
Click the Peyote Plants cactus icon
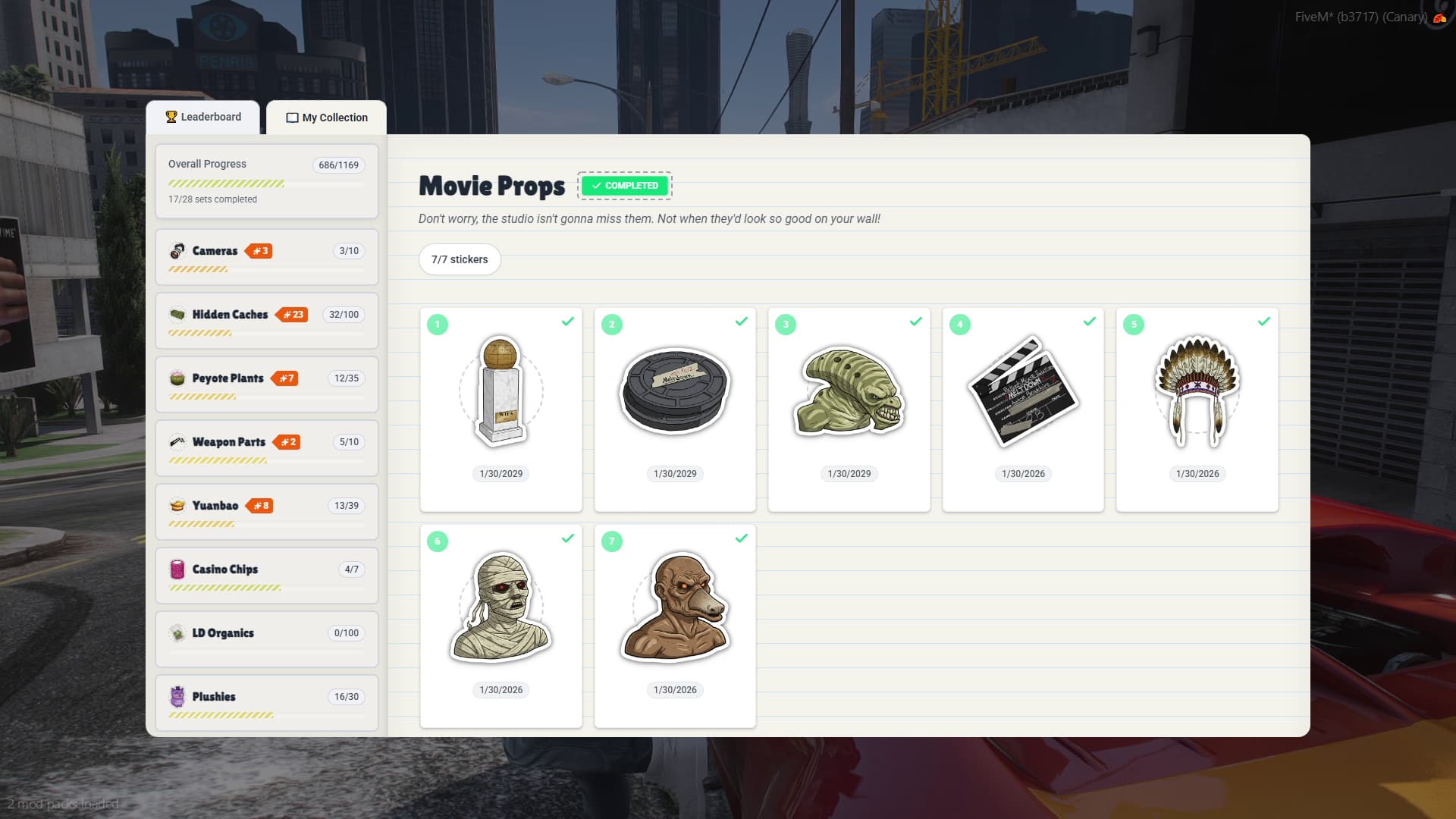pos(177,378)
